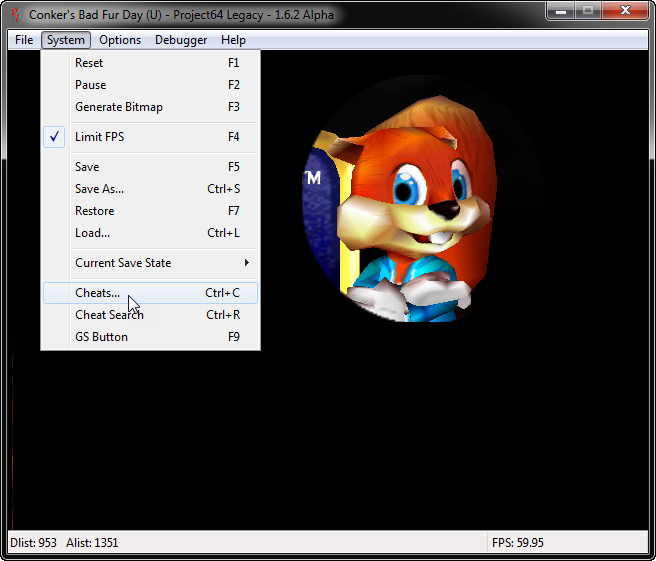Click the GS Button menu entry
Viewport: 656px width, 561px height.
coord(151,337)
